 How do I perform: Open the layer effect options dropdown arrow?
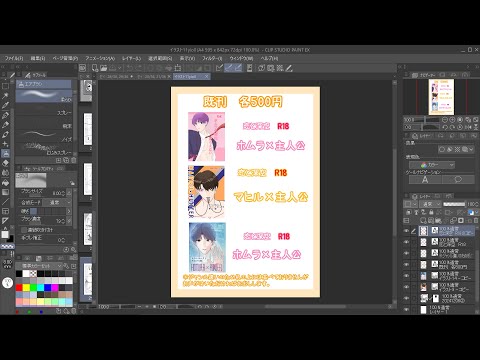pos(471,149)
